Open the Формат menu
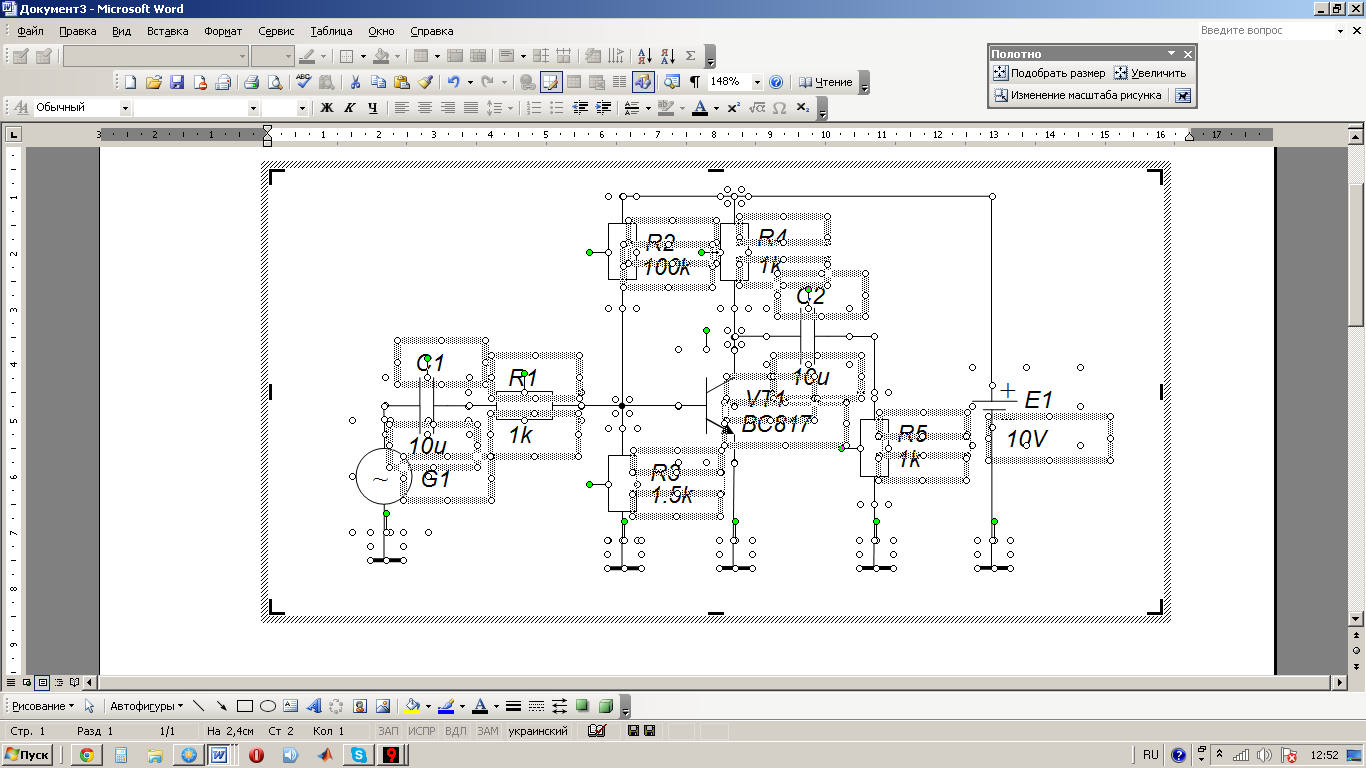 coord(223,31)
